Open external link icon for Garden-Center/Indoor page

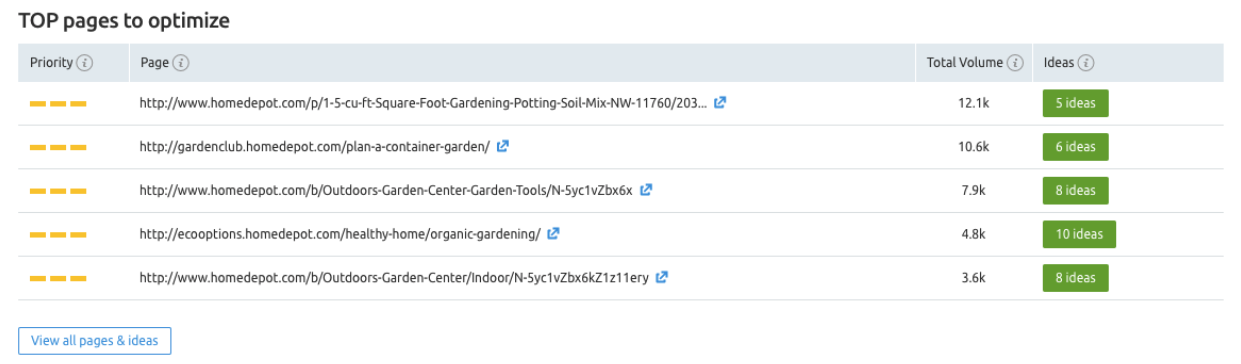click(x=661, y=278)
